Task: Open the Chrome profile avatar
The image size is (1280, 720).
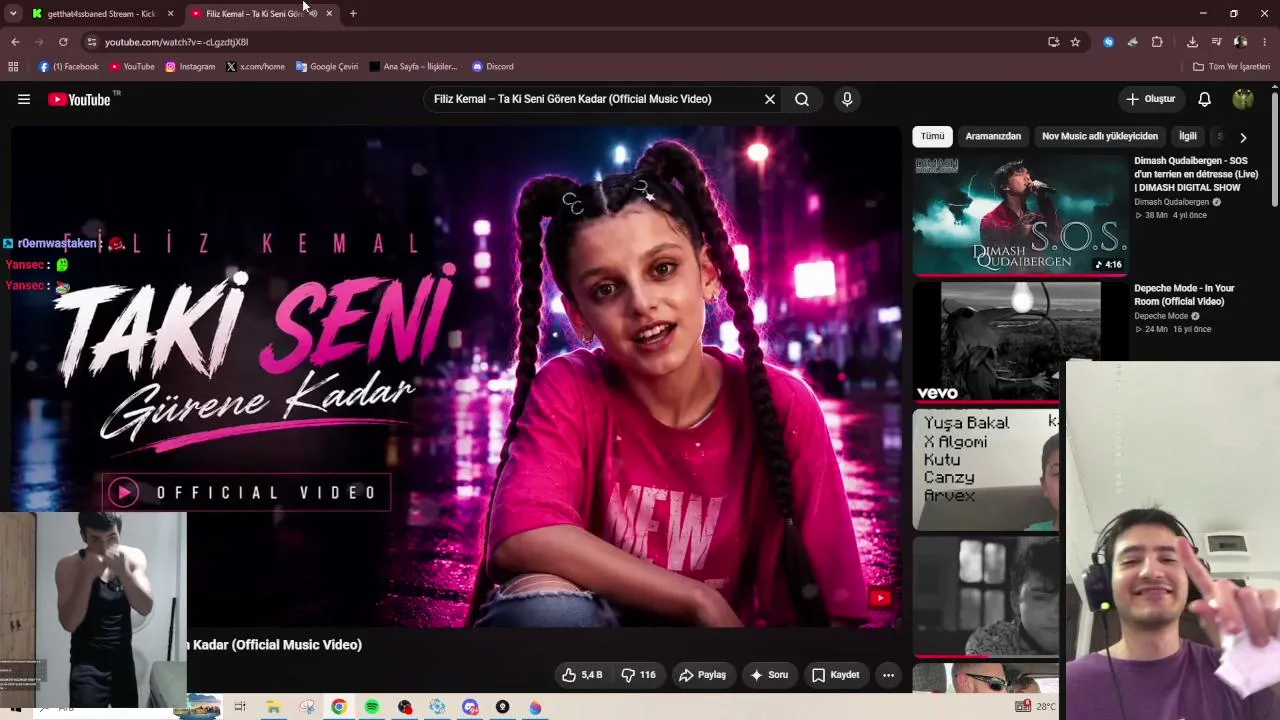Action: coord(1240,42)
